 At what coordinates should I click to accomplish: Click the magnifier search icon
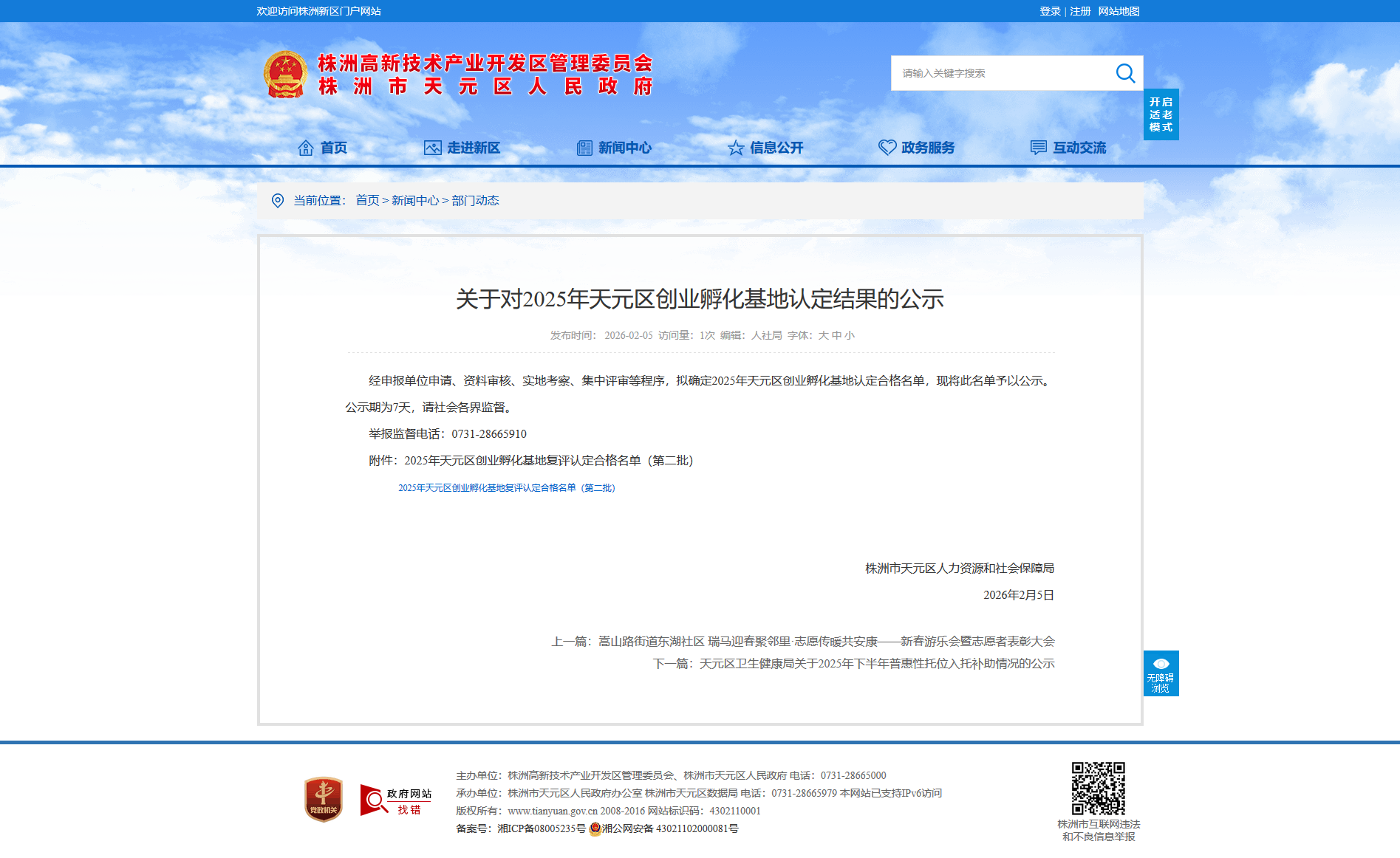1124,73
